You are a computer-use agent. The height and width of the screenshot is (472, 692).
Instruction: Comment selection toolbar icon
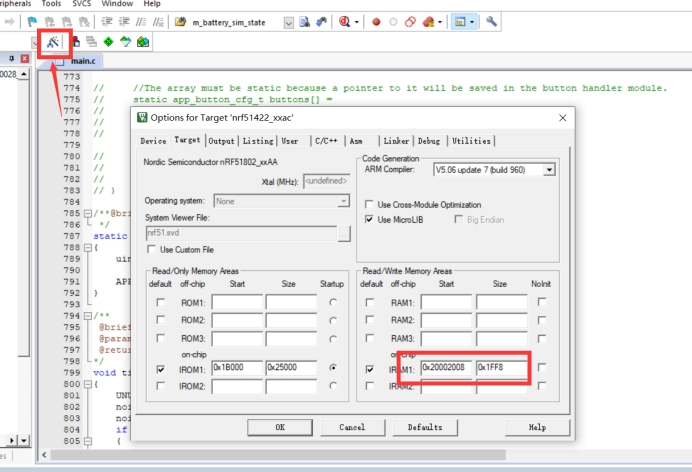pos(141,22)
